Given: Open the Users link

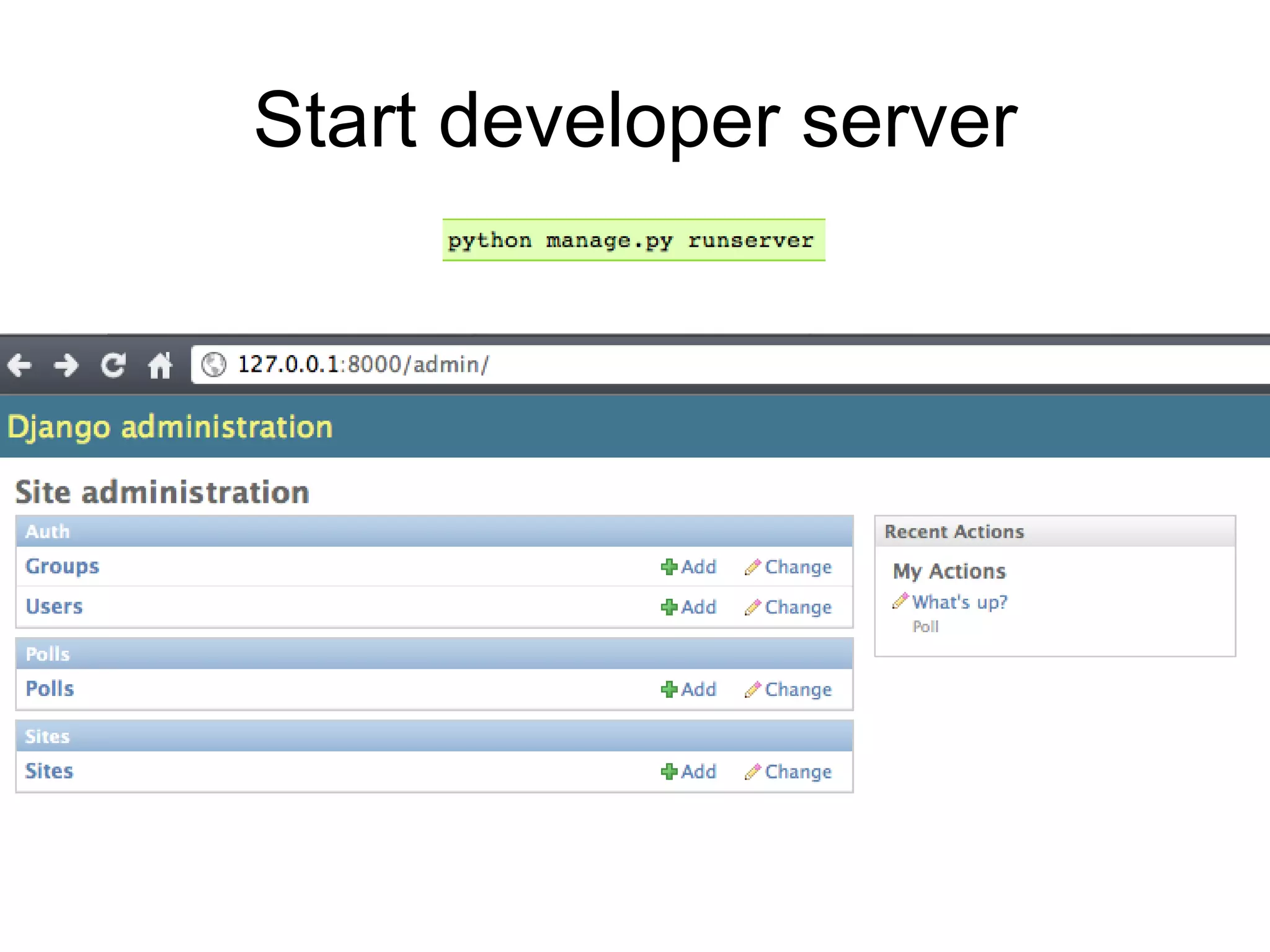Looking at the screenshot, I should [x=54, y=606].
